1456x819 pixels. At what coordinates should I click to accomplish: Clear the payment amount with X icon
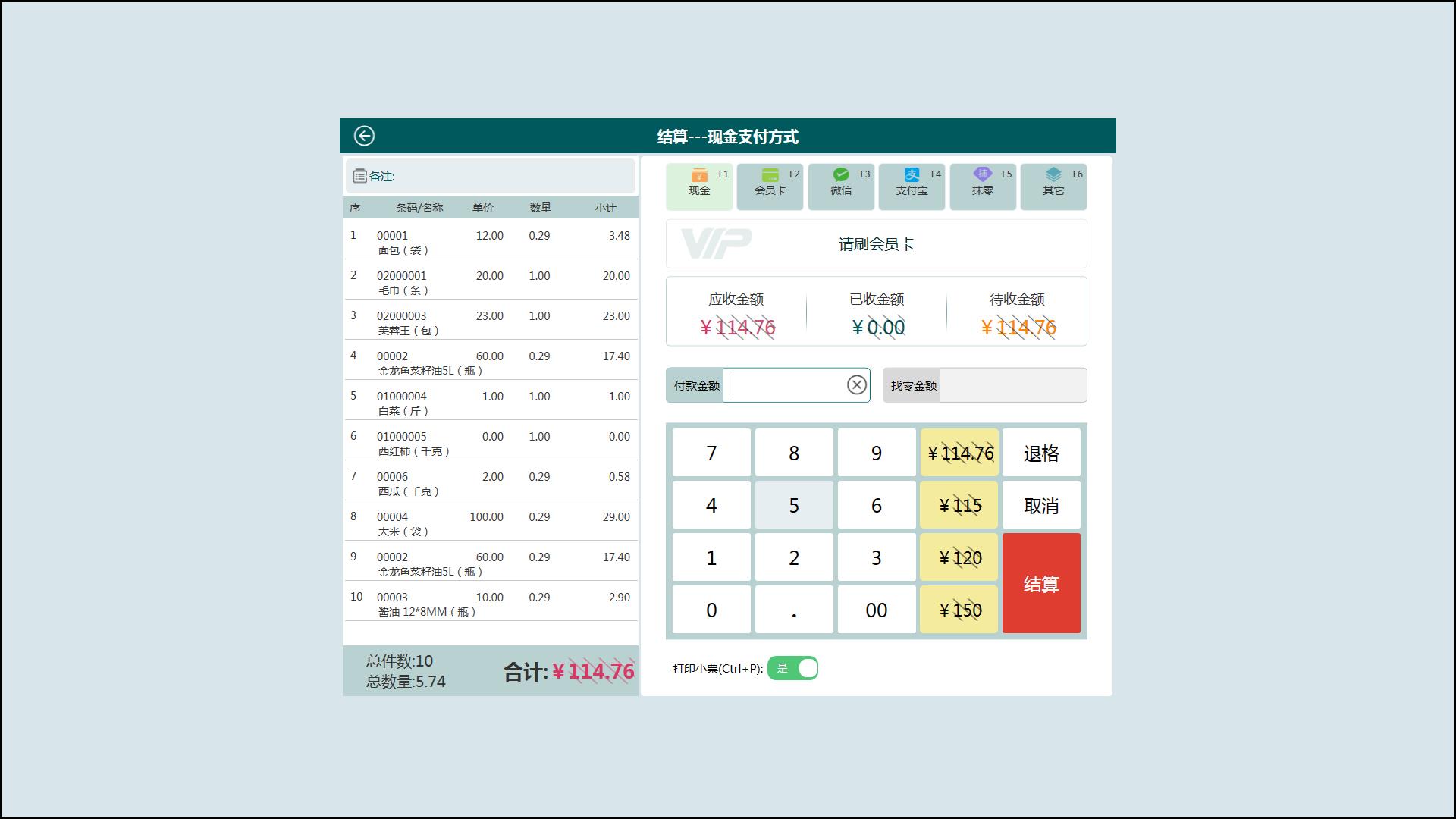click(x=856, y=385)
